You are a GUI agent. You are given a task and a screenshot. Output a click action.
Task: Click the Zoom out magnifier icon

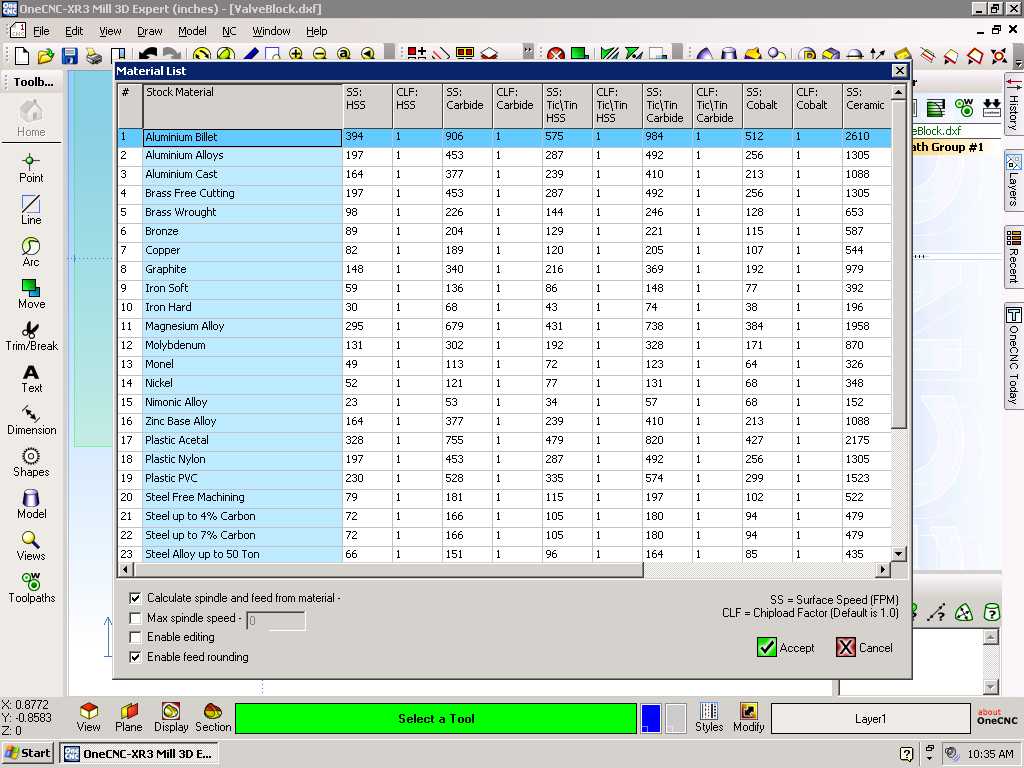pyautogui.click(x=319, y=54)
